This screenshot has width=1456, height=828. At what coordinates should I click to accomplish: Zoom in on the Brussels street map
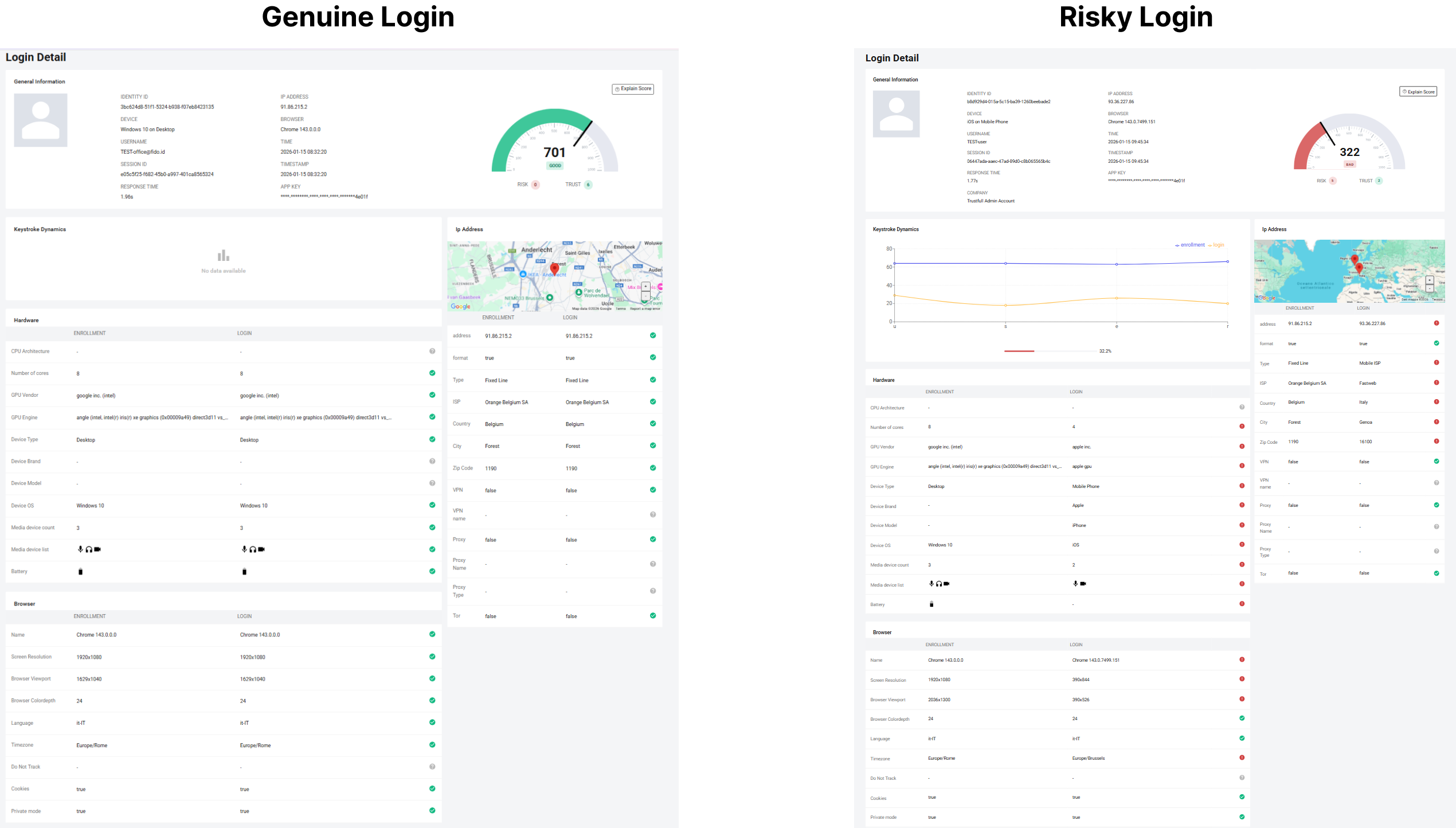pos(645,286)
